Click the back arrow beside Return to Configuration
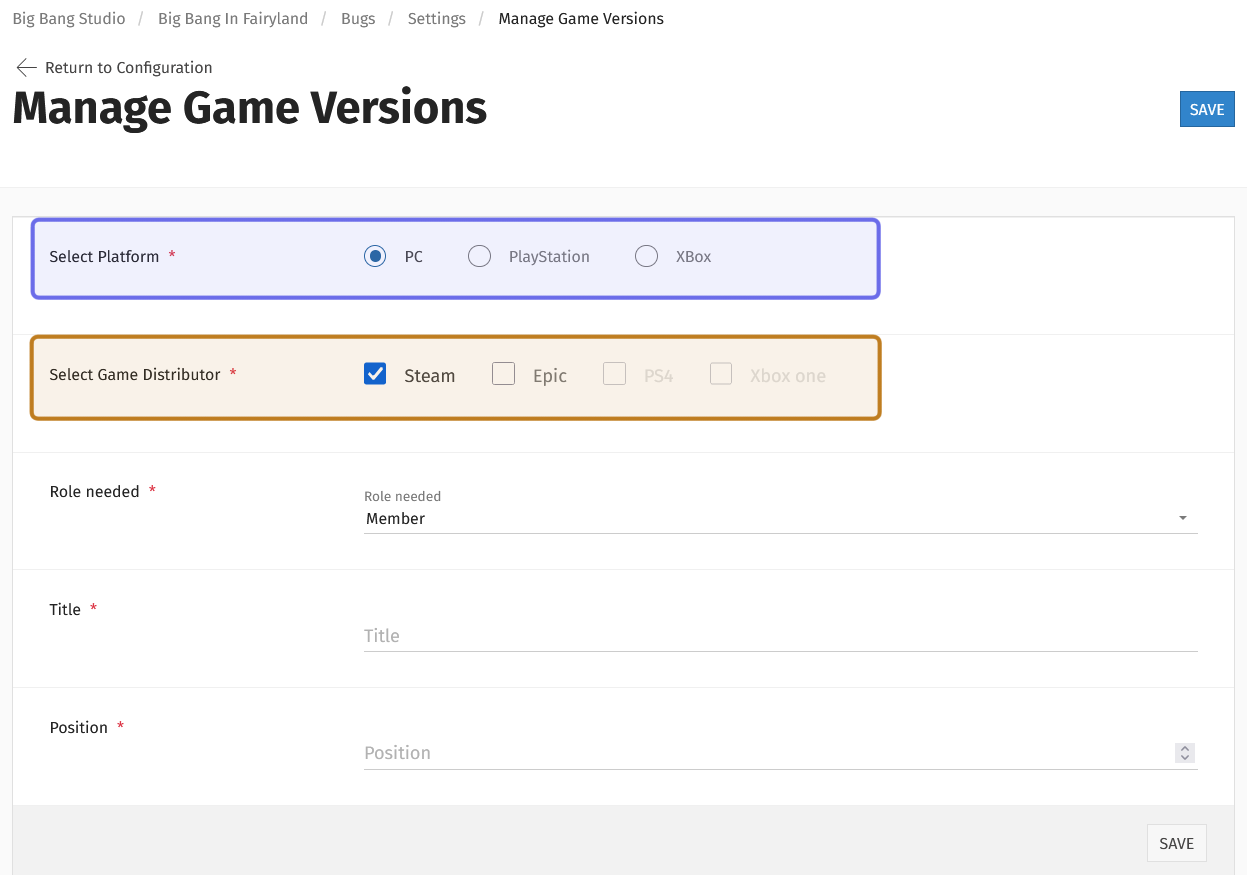 tap(26, 67)
